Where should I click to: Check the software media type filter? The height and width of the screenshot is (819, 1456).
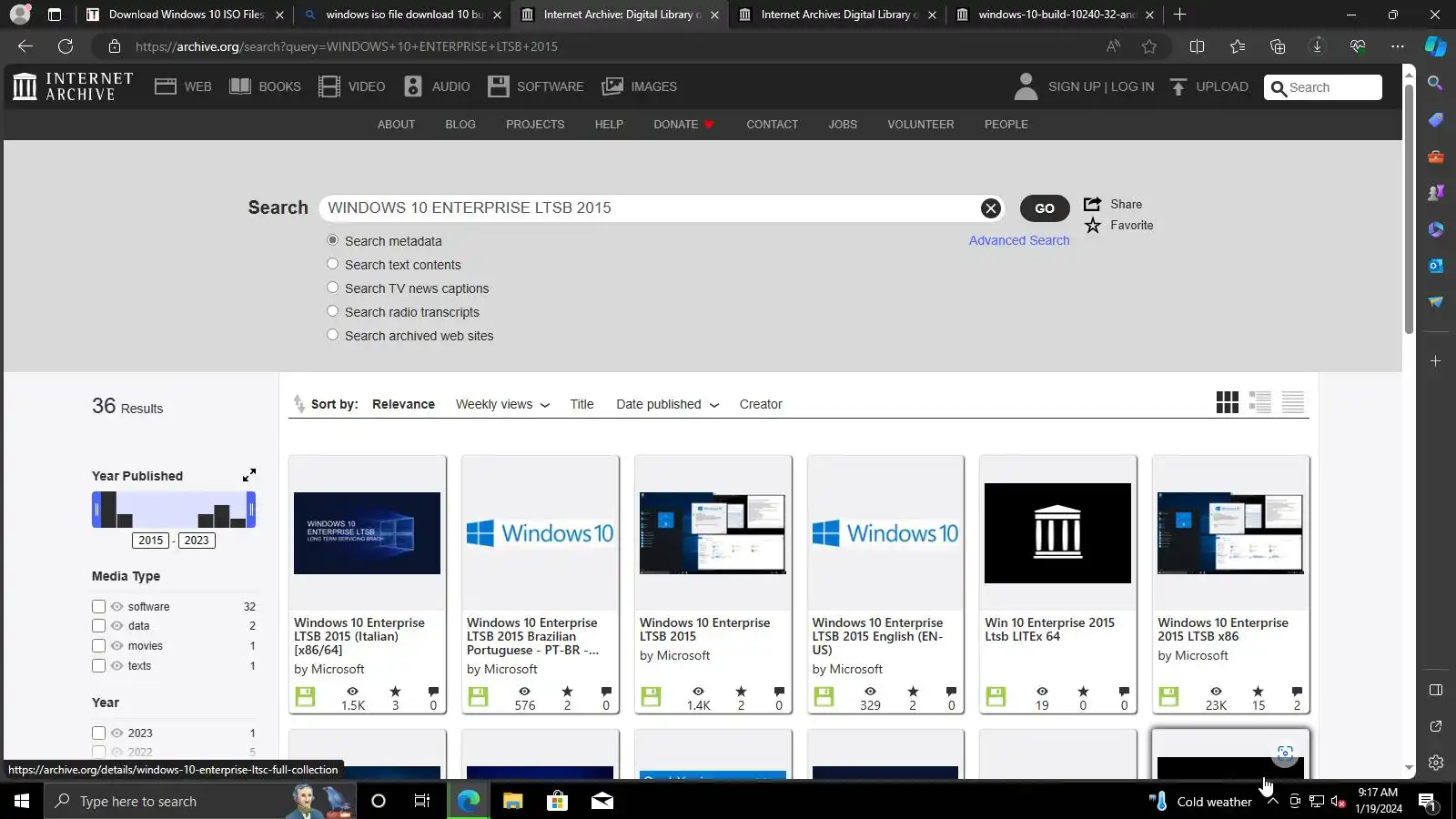pos(98,606)
